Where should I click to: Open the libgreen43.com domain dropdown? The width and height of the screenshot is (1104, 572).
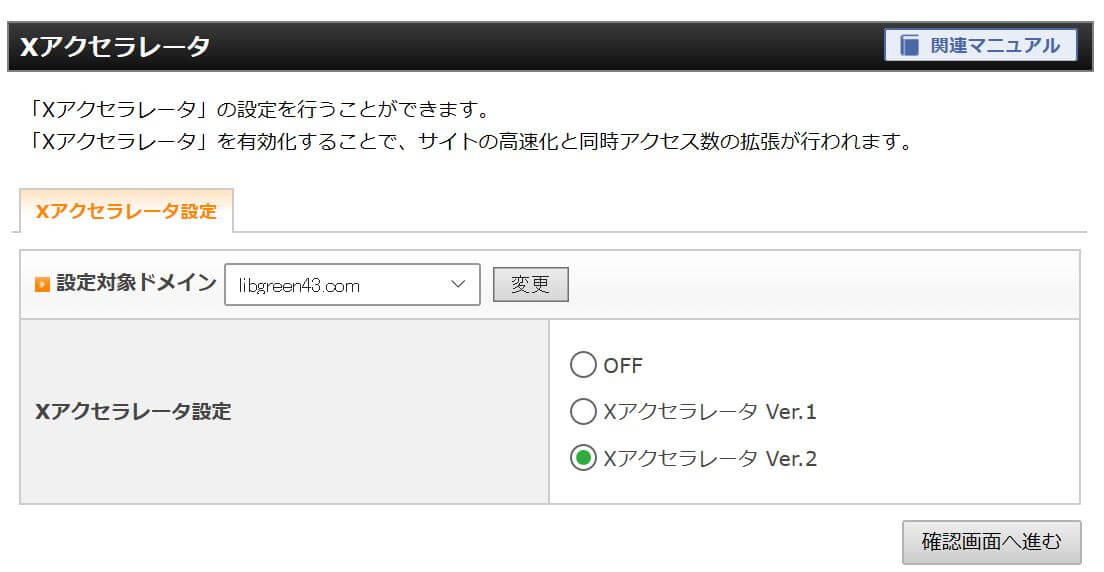[x=352, y=285]
